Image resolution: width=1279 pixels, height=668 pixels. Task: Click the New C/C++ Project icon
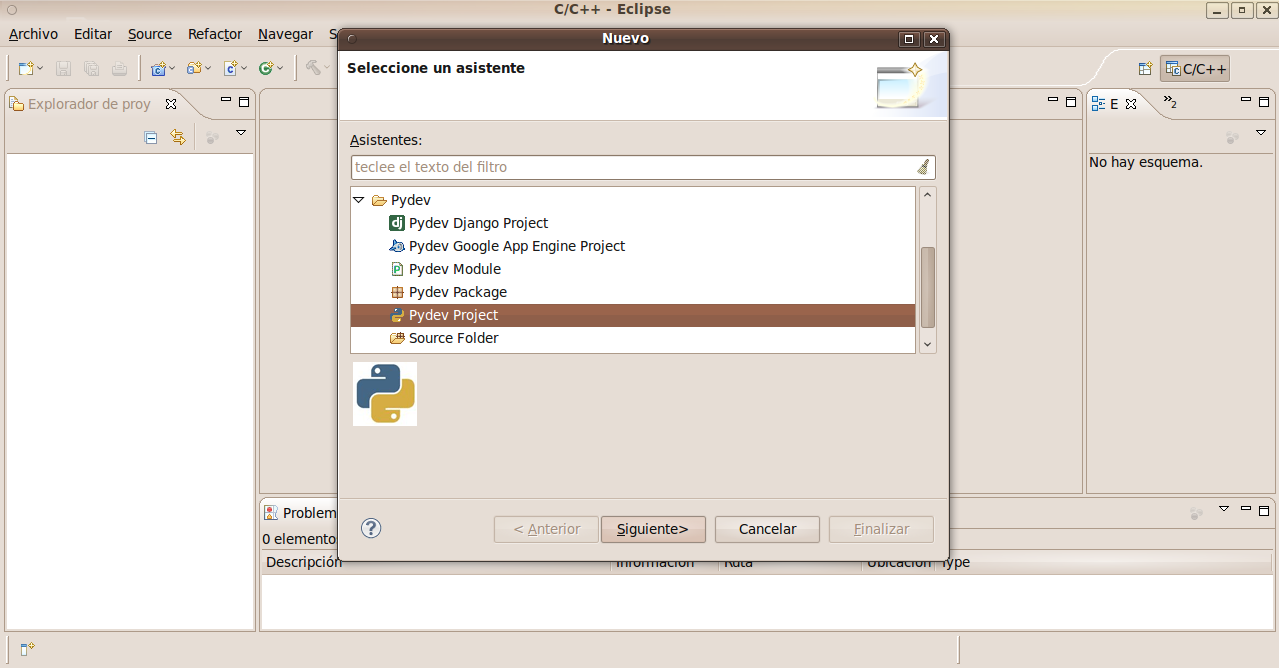(158, 69)
